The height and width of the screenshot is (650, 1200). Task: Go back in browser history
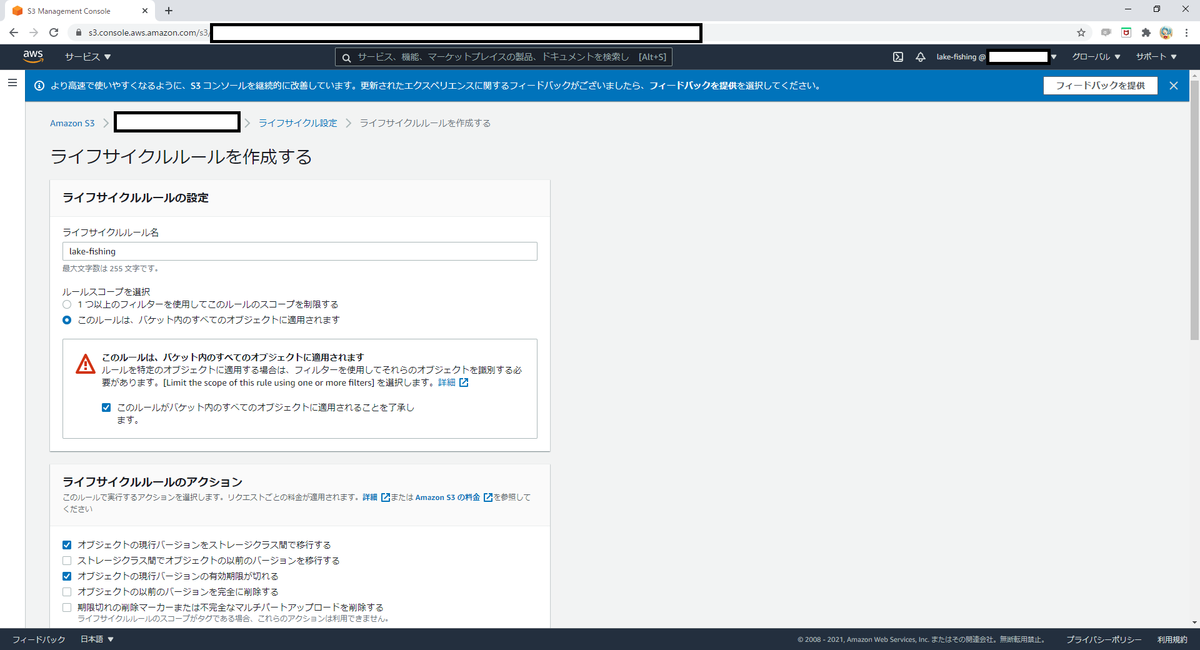[x=13, y=32]
